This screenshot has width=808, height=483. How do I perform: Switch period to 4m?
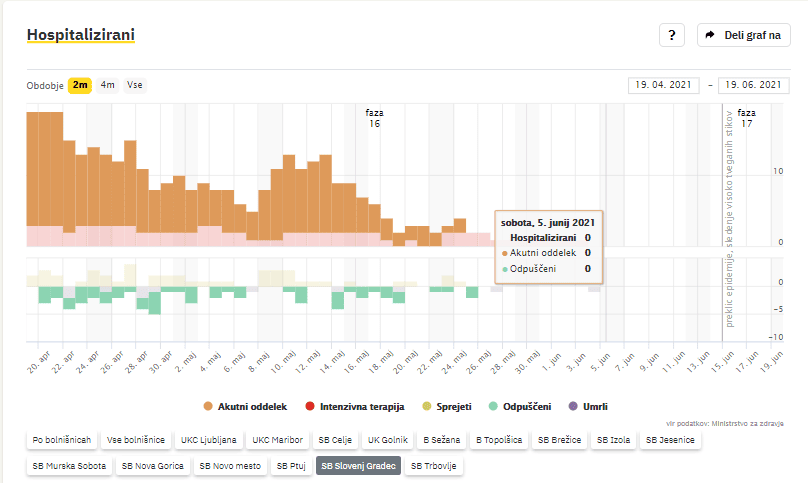click(107, 85)
